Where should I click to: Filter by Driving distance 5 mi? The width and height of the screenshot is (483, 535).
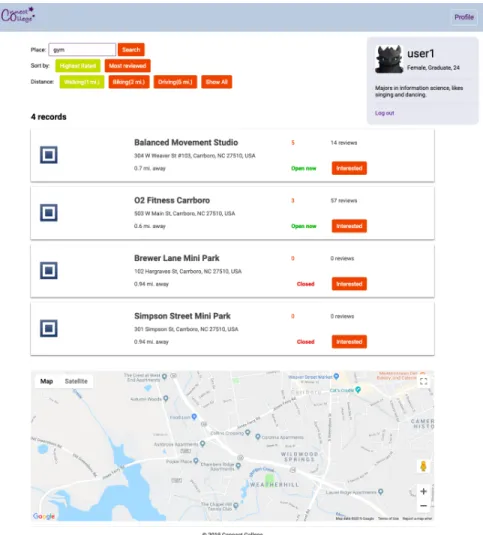point(175,82)
